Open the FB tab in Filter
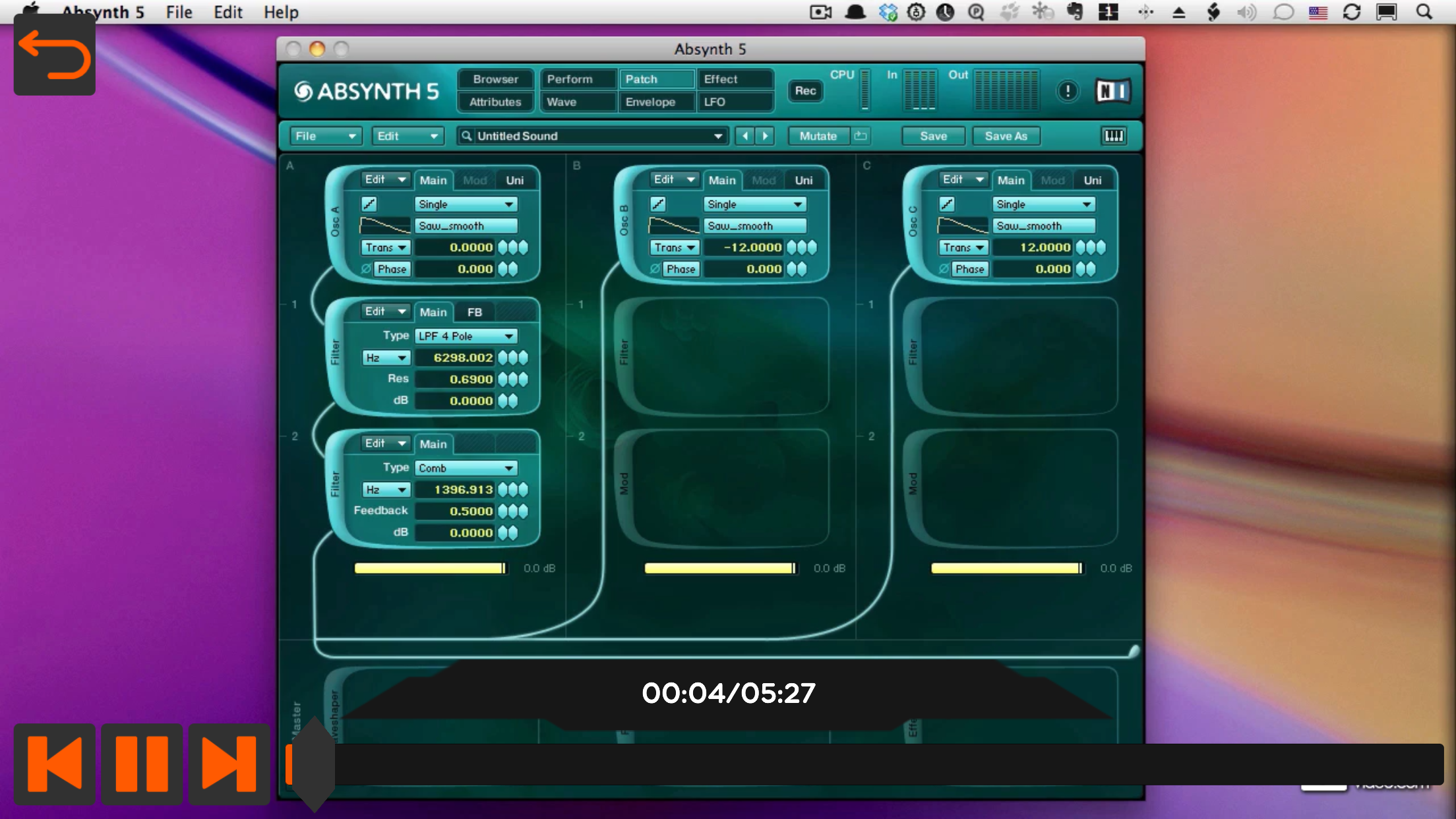 [x=475, y=312]
